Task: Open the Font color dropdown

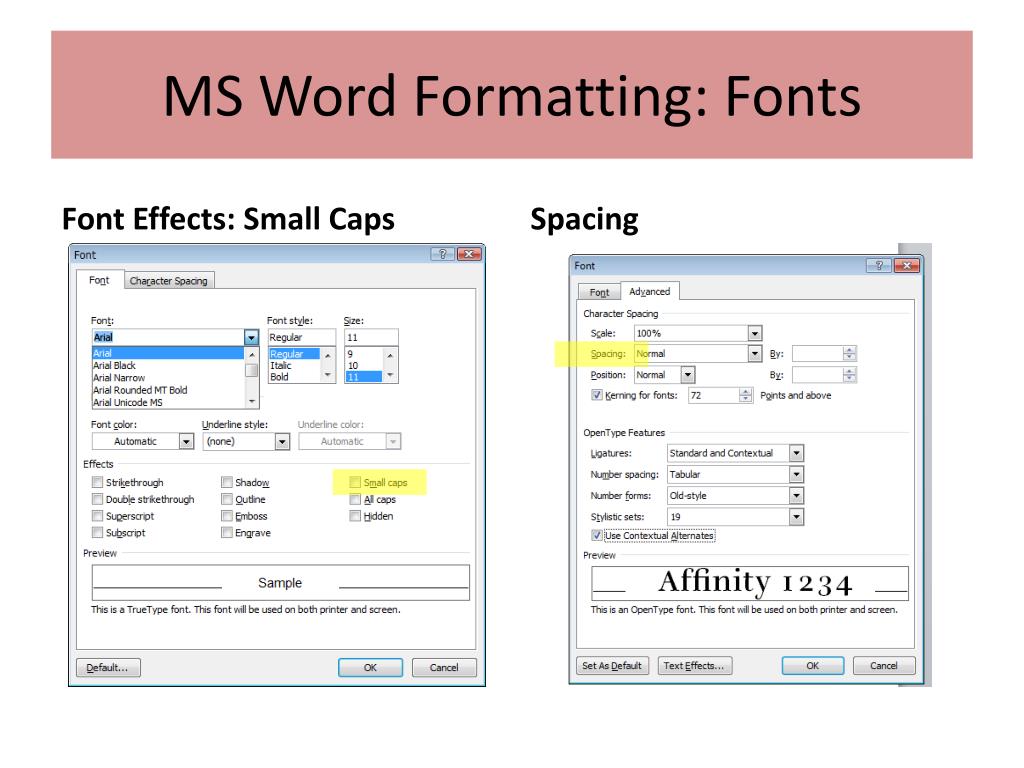Action: pyautogui.click(x=186, y=441)
